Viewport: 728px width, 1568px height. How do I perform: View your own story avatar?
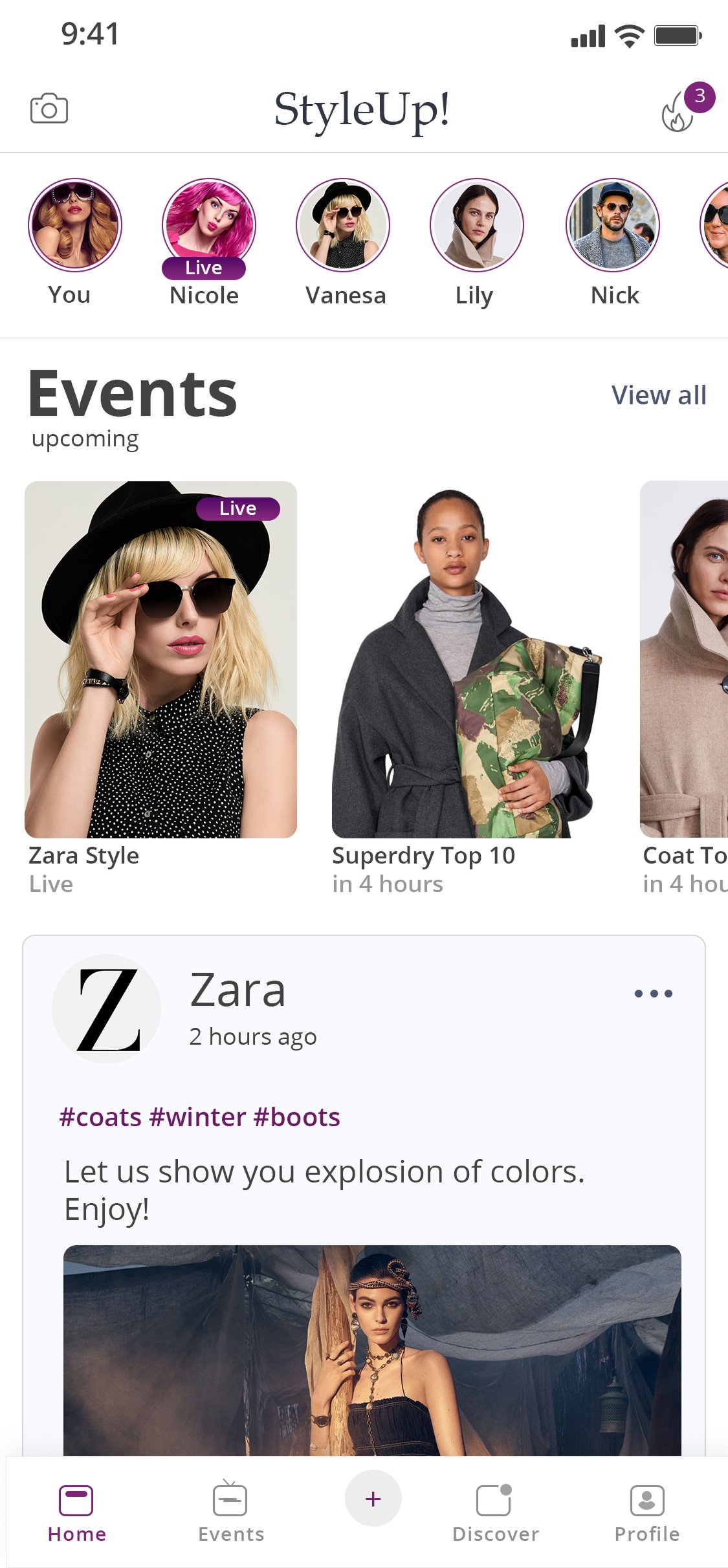(x=75, y=225)
